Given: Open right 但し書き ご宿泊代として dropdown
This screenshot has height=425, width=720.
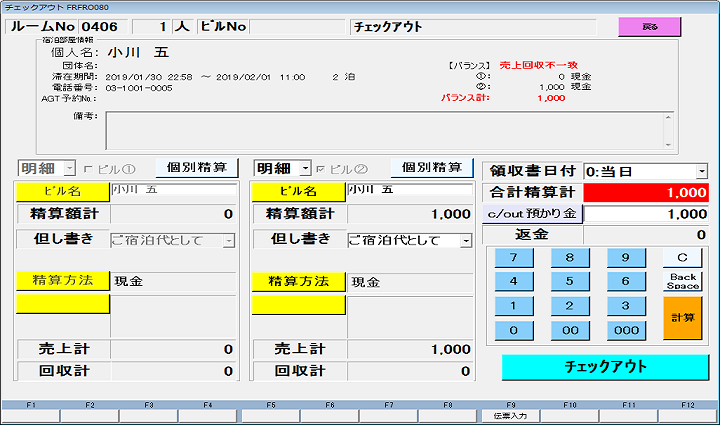Looking at the screenshot, I should click(466, 240).
